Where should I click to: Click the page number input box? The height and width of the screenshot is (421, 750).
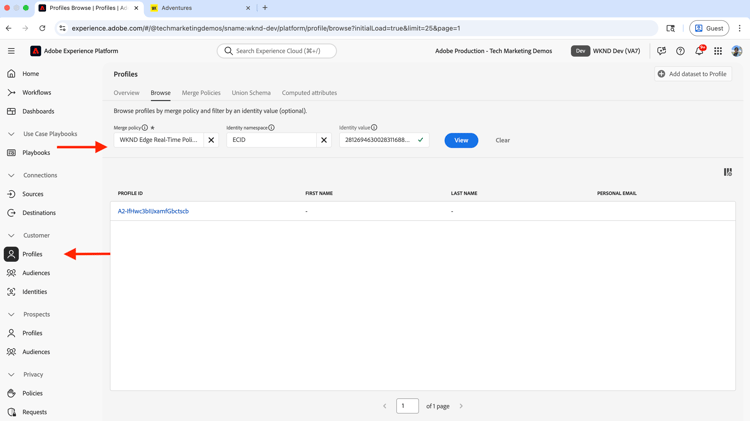(x=407, y=406)
